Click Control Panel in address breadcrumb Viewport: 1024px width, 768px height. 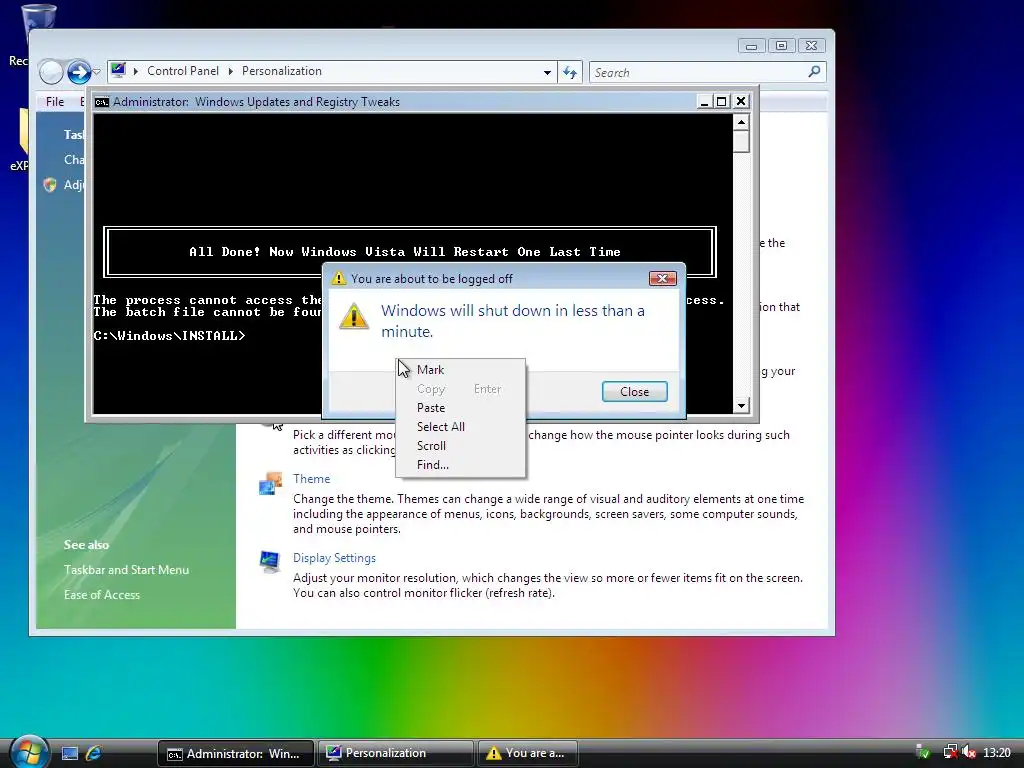(x=183, y=71)
